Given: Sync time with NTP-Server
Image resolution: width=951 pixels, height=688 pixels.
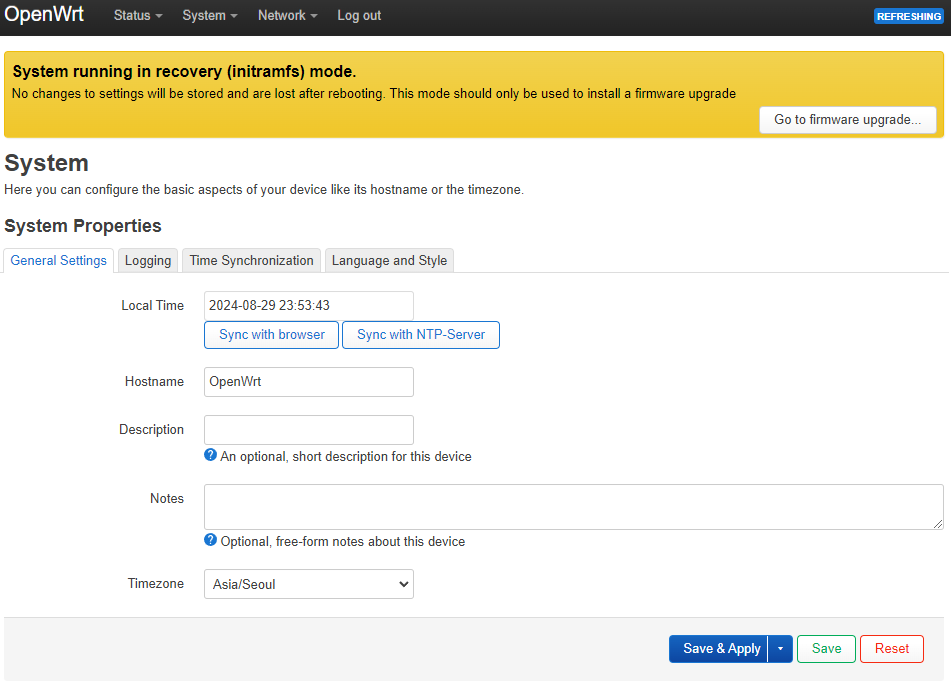Looking at the screenshot, I should (x=421, y=335).
